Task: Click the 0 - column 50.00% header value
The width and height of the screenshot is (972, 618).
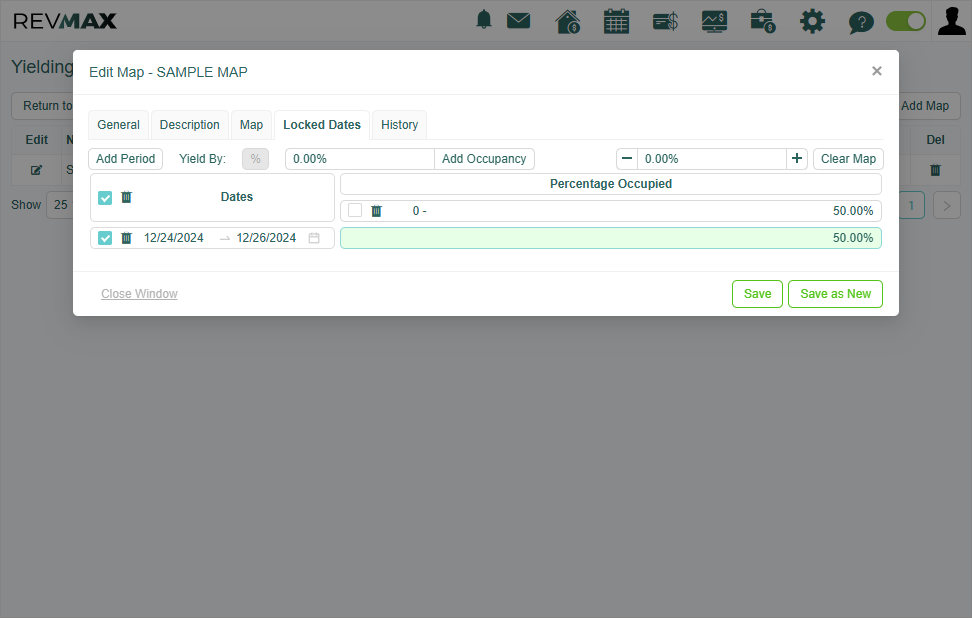Action: pos(853,211)
